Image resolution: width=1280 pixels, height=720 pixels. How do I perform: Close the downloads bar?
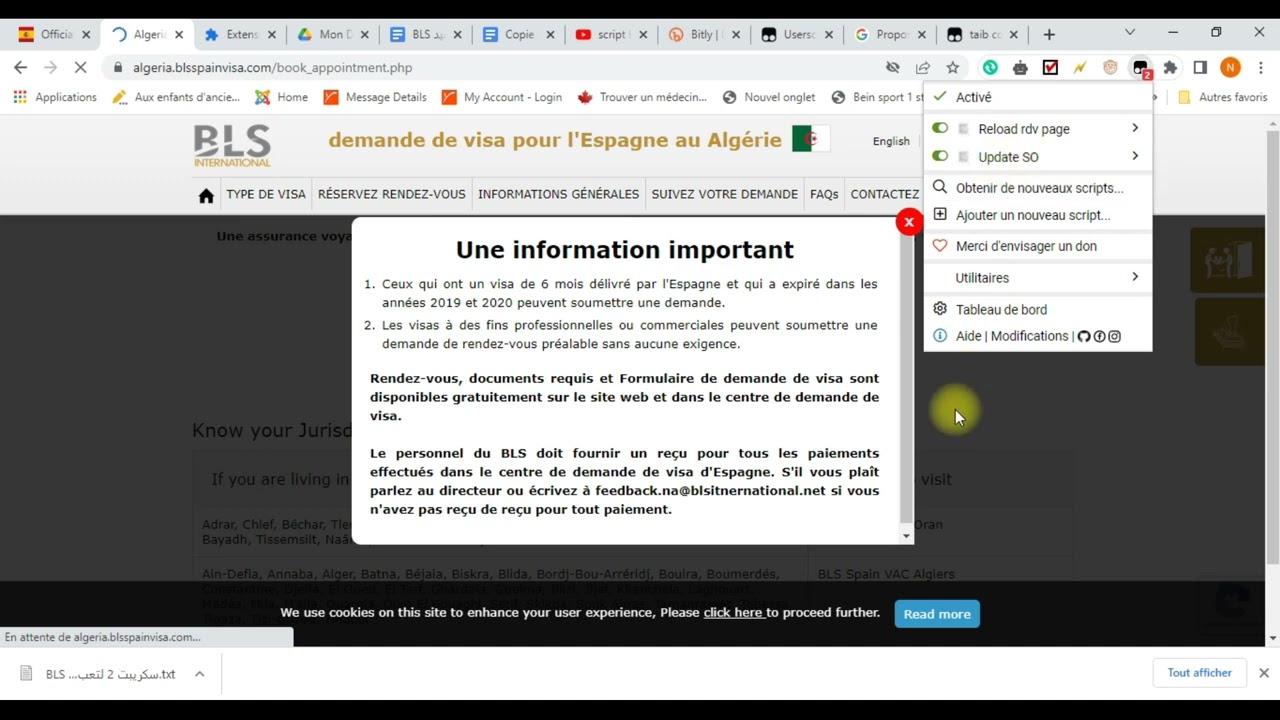(x=1264, y=673)
